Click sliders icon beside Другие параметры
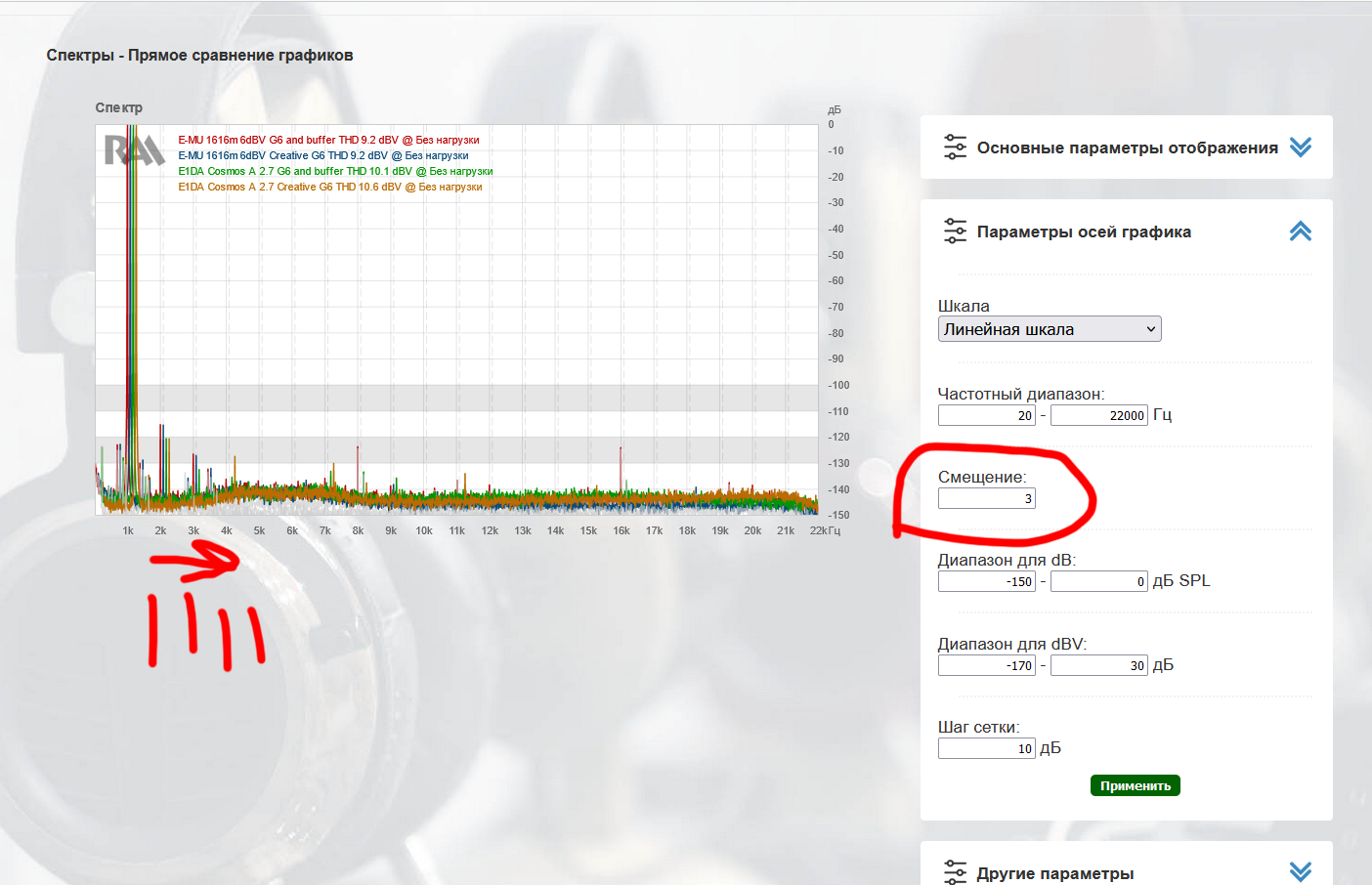Screen dimensions: 1372x885 point(955,871)
